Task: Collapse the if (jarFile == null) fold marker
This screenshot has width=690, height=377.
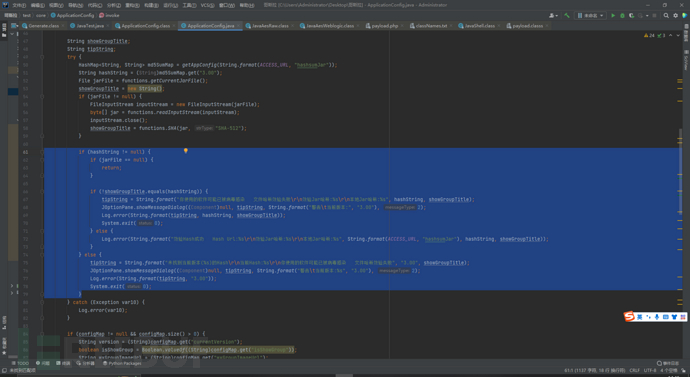Action: point(42,160)
